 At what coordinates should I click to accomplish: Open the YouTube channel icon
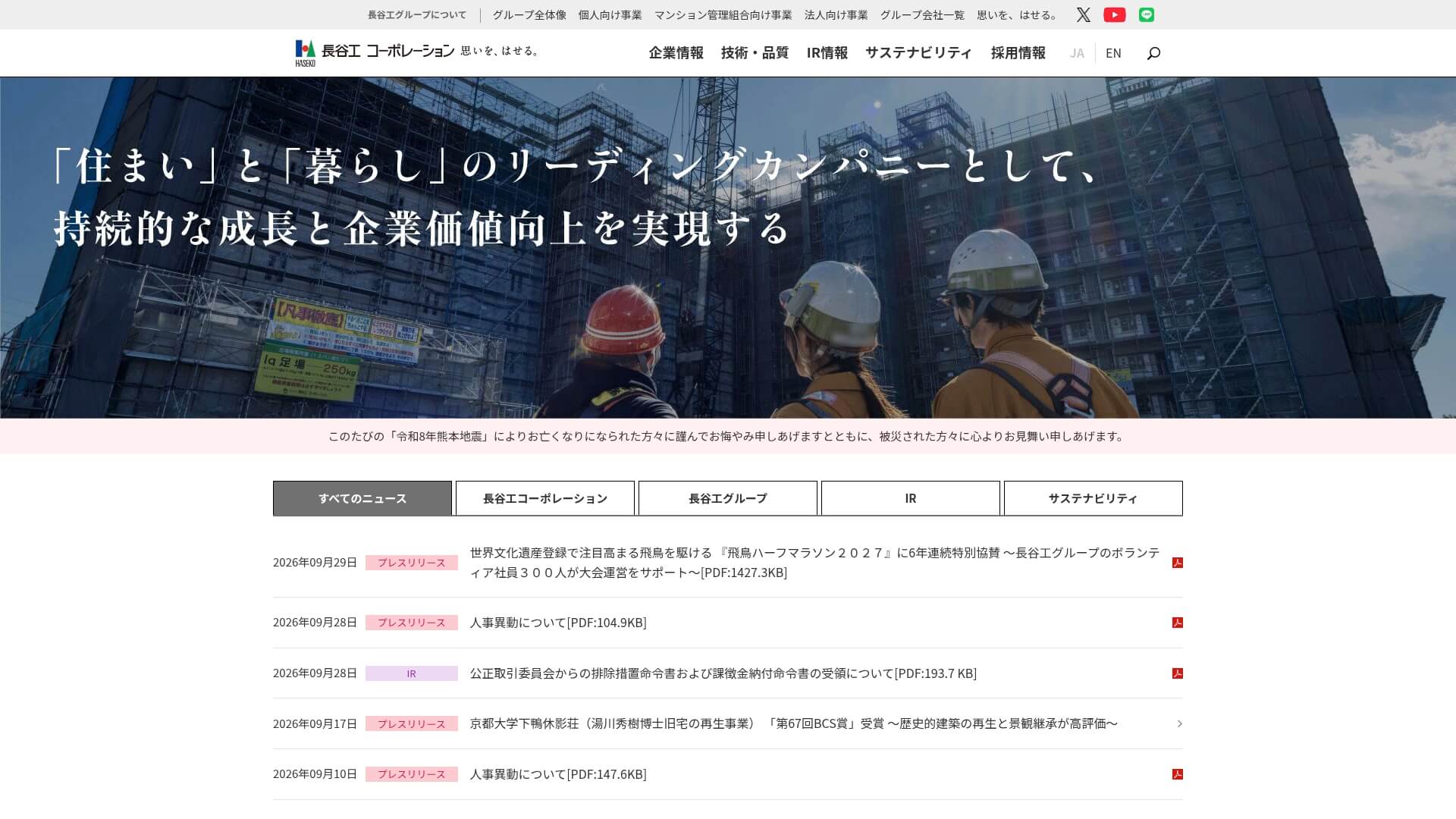[1114, 14]
